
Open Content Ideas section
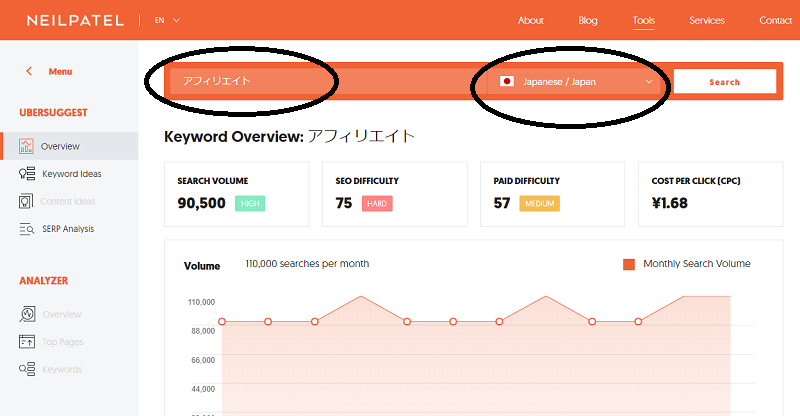(x=67, y=201)
